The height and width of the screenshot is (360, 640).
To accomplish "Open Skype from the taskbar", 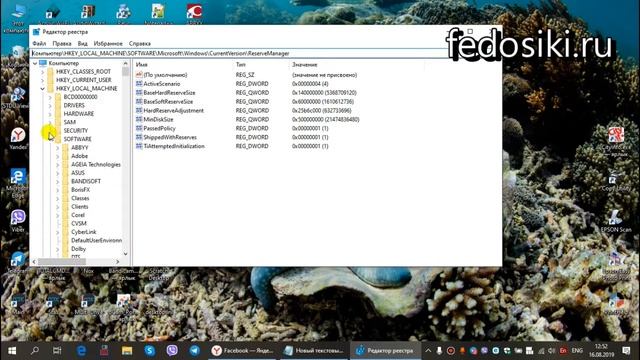I will pos(150,350).
